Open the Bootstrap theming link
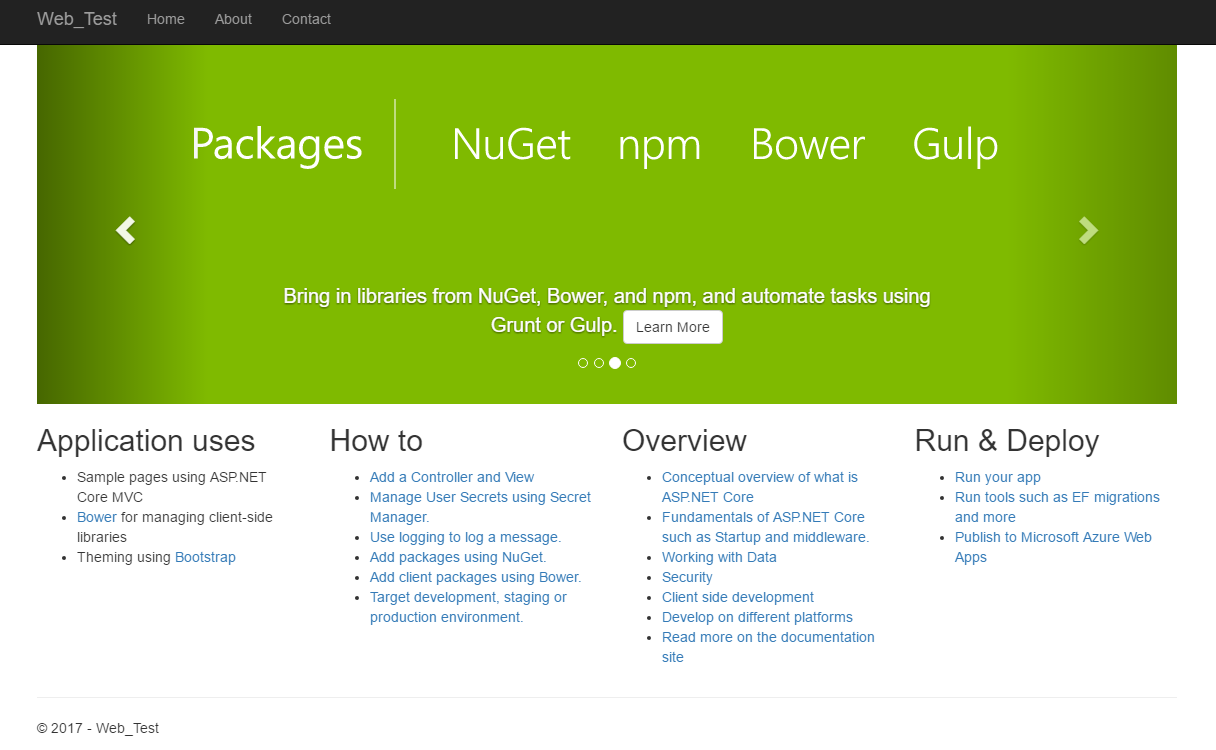This screenshot has width=1216, height=750. pyautogui.click(x=205, y=557)
